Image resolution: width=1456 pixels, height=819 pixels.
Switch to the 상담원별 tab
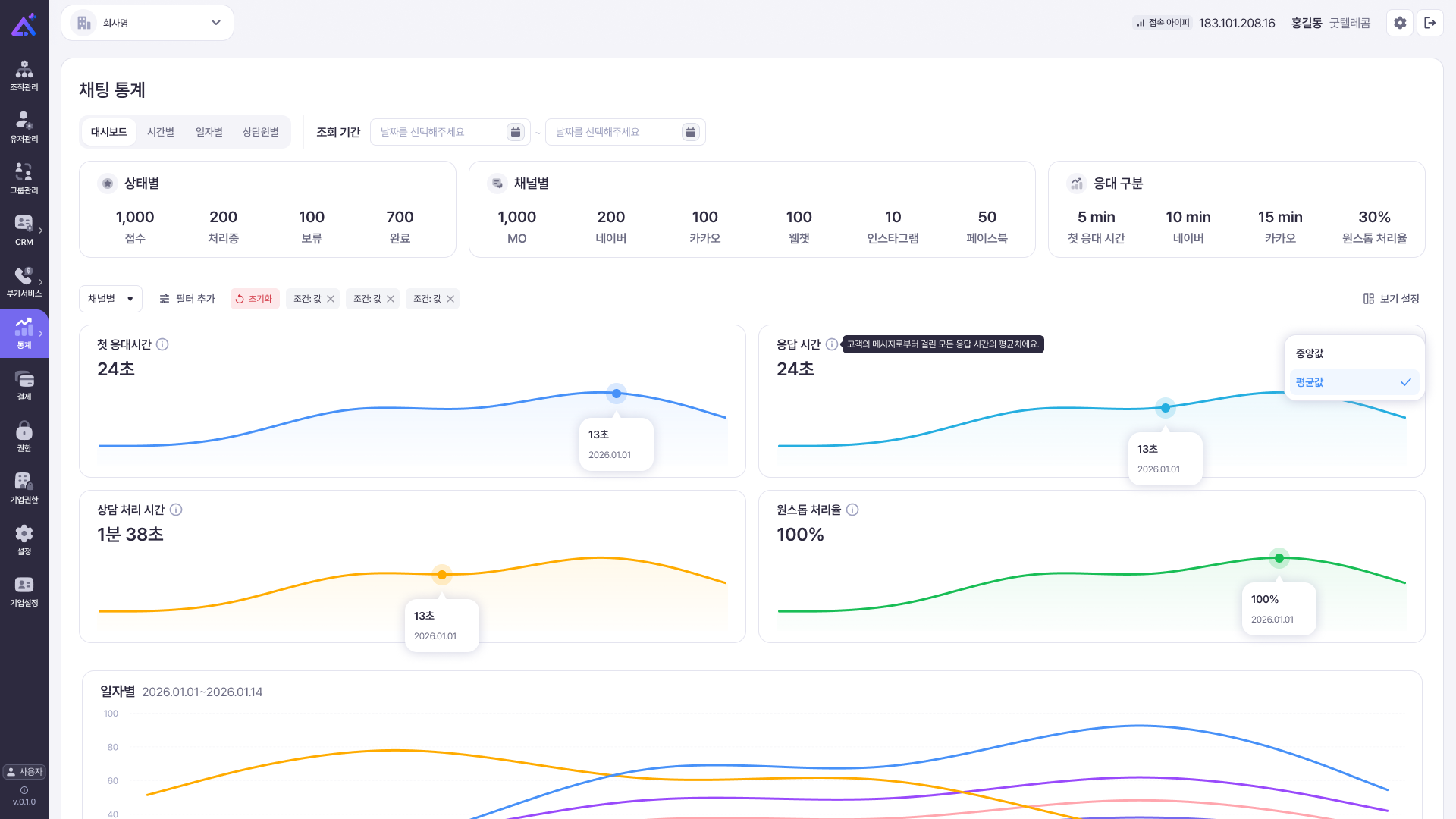[260, 132]
